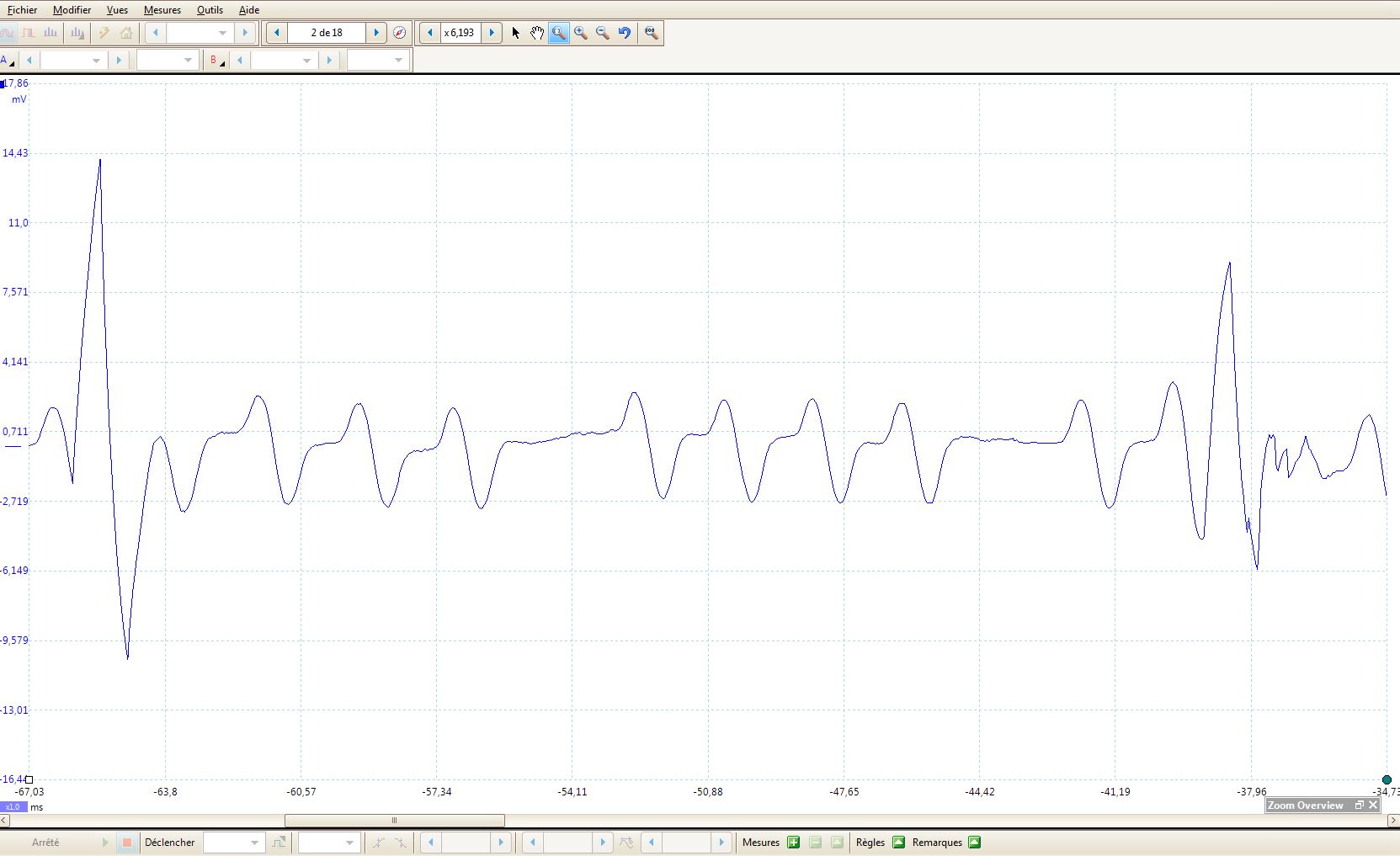The height and width of the screenshot is (856, 1400).
Task: Expand the trigger mode dropdown next to Déclencher
Action: click(254, 843)
